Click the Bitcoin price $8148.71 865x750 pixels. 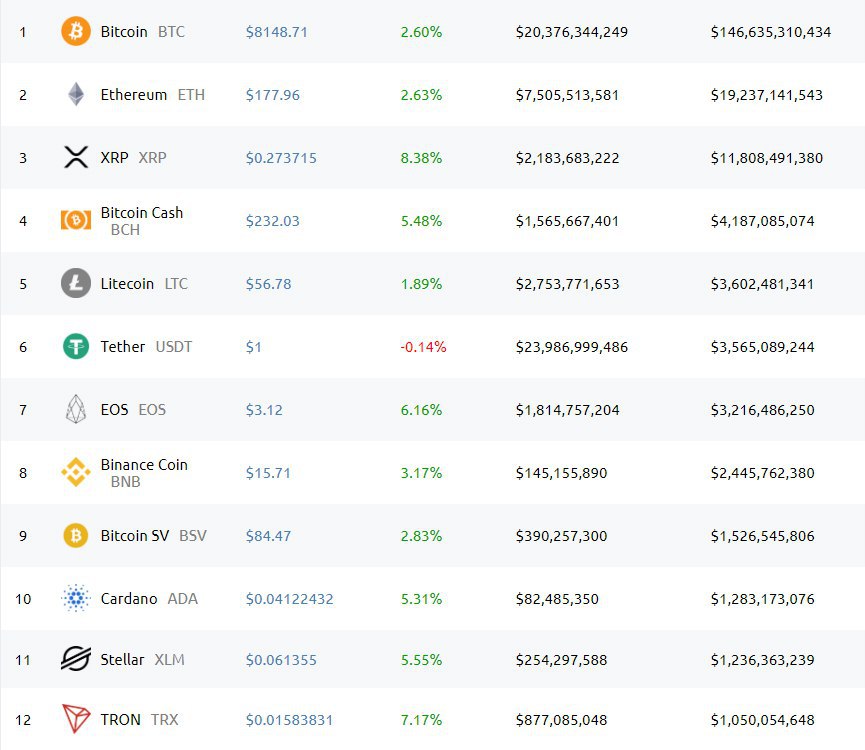[277, 32]
